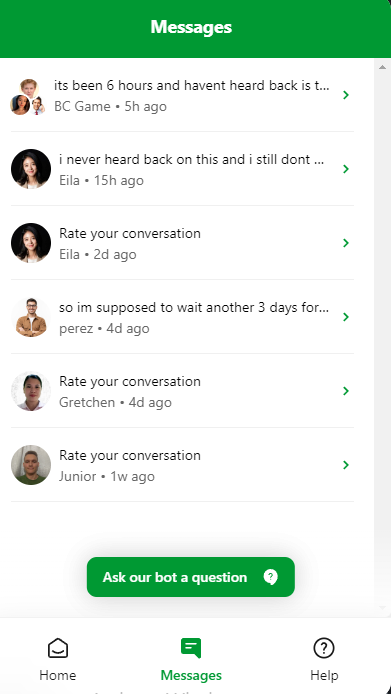Viewport: 391px width, 694px height.
Task: Click the scrollbar up arrow
Action: (x=382, y=67)
